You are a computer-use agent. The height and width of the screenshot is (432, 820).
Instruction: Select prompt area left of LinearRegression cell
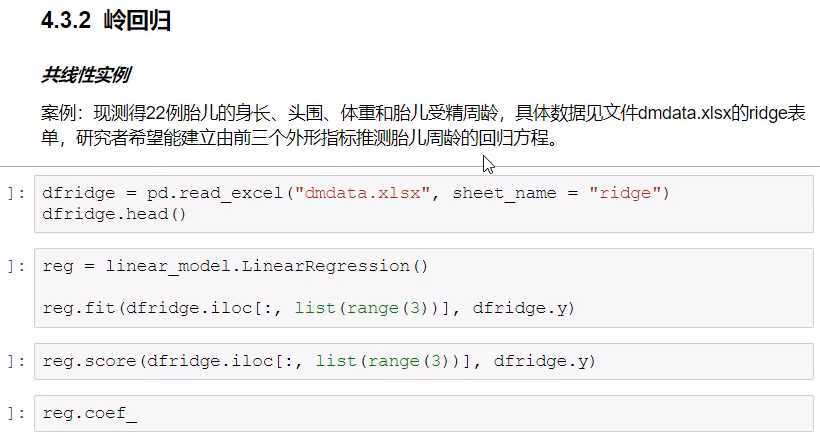17,266
